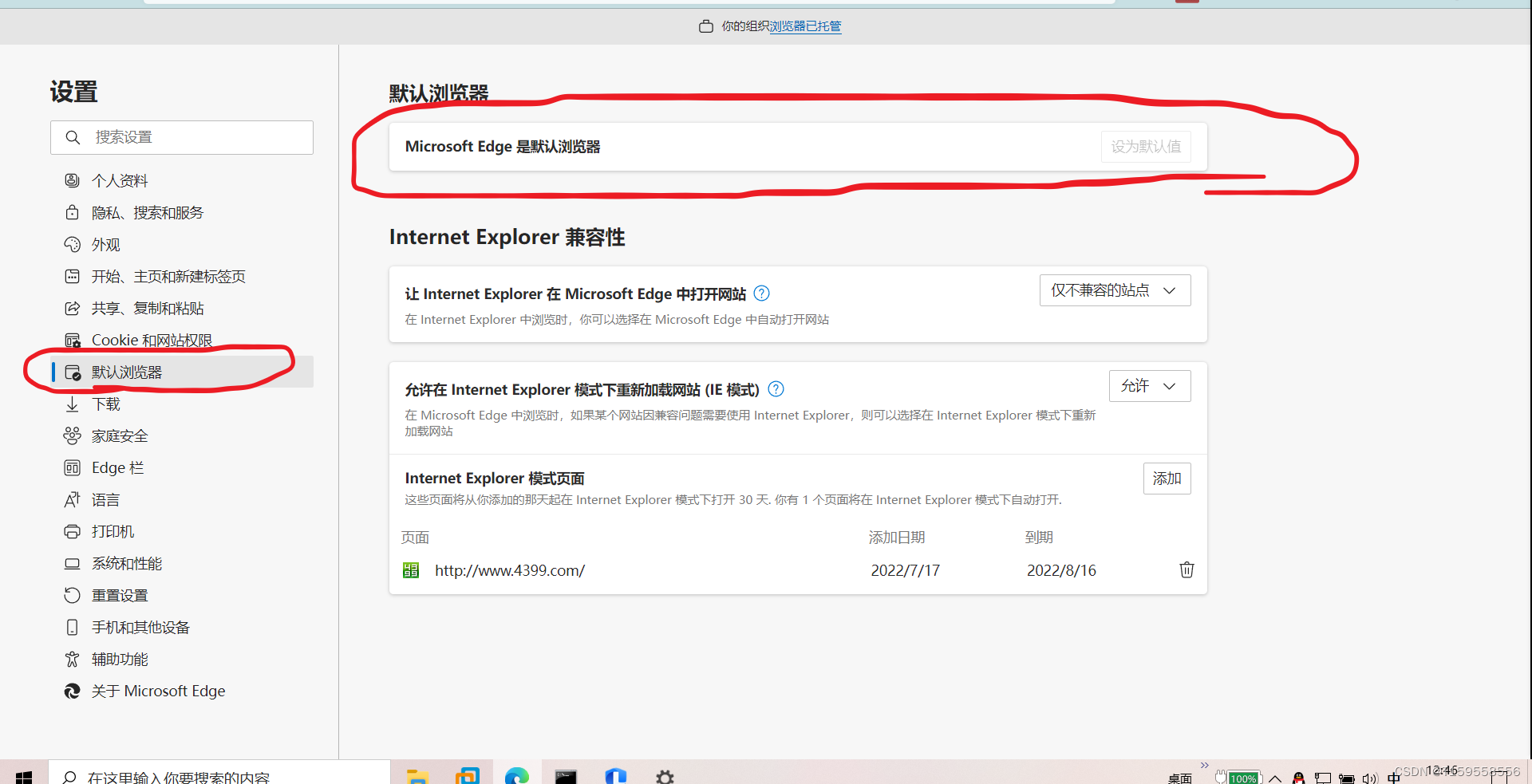Click the palette icon beside 外观
Screen dimensions: 1532x784
pyautogui.click(x=72, y=244)
